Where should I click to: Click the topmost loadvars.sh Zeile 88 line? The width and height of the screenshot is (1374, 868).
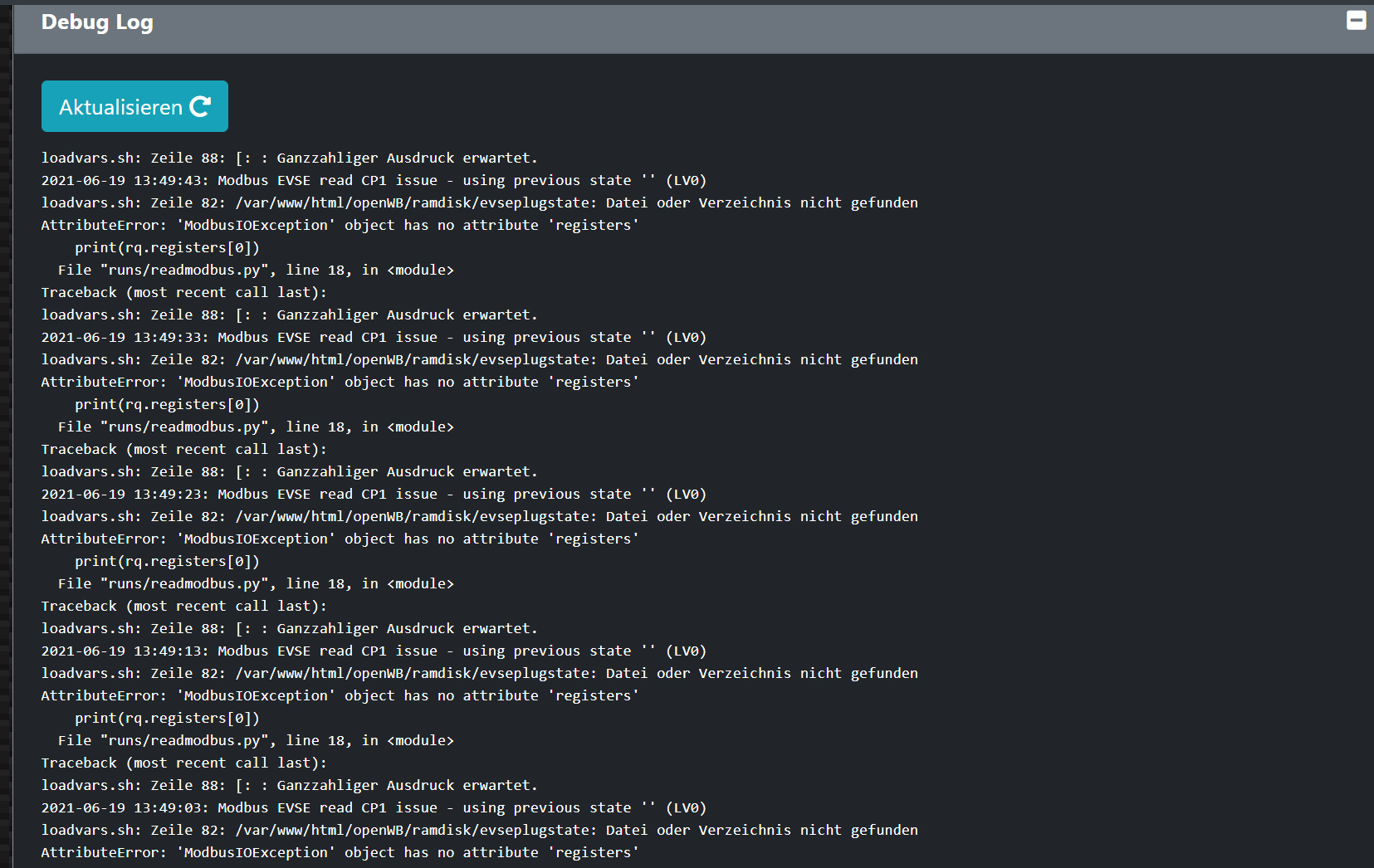click(x=289, y=158)
